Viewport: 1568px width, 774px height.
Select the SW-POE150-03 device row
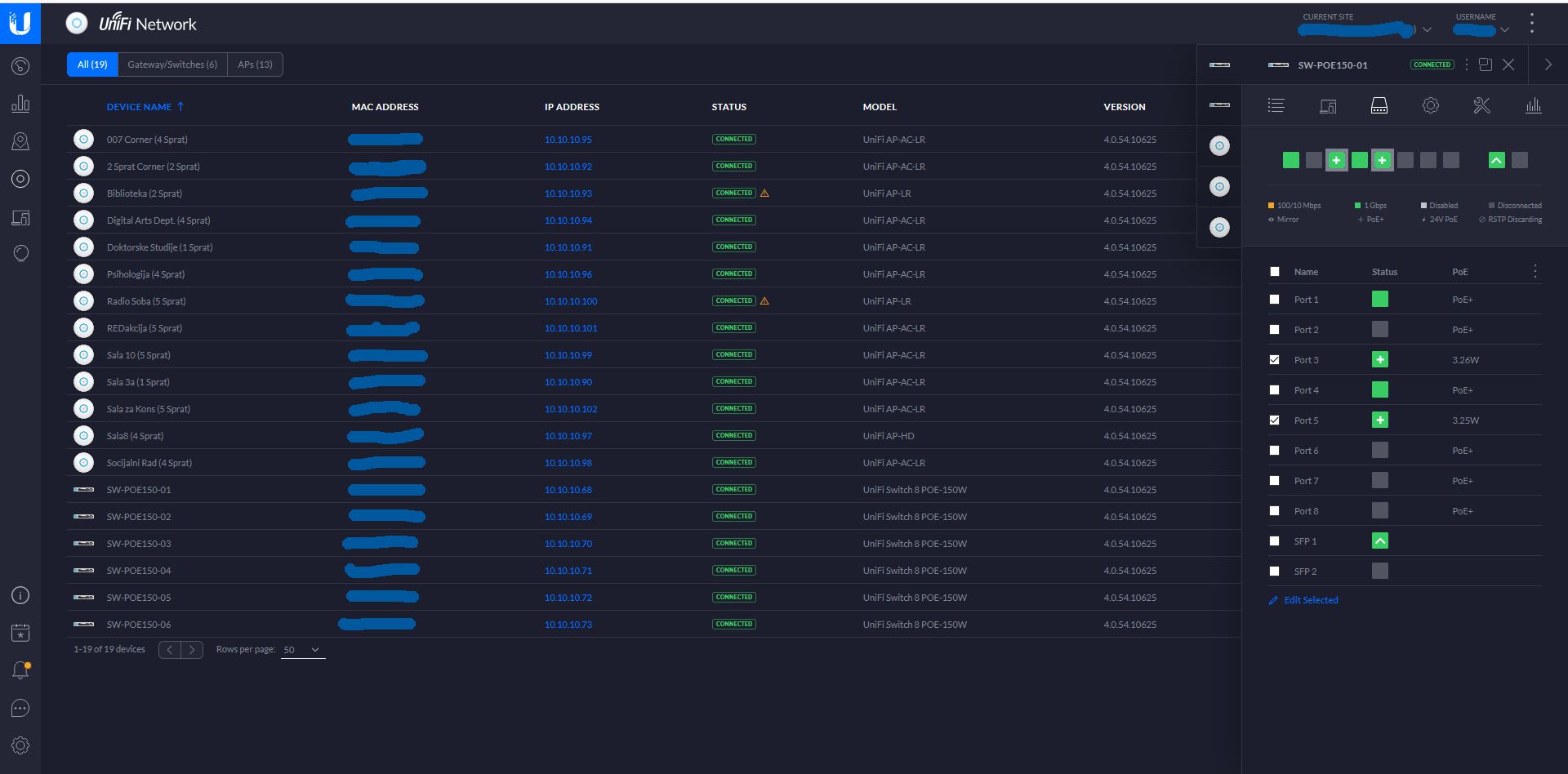[654, 544]
